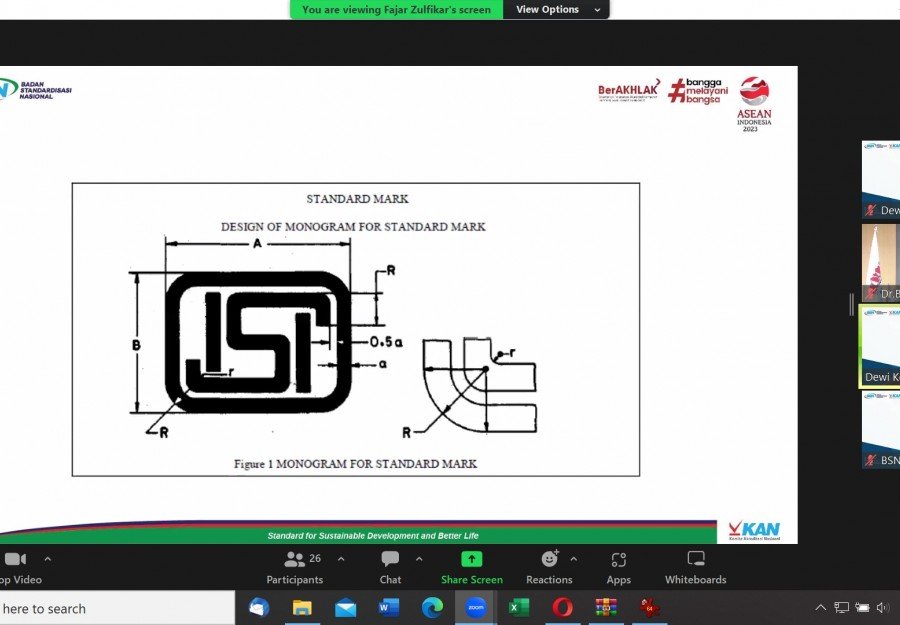900x625 pixels.
Task: Click the screen-viewing notification banner
Action: coord(396,9)
